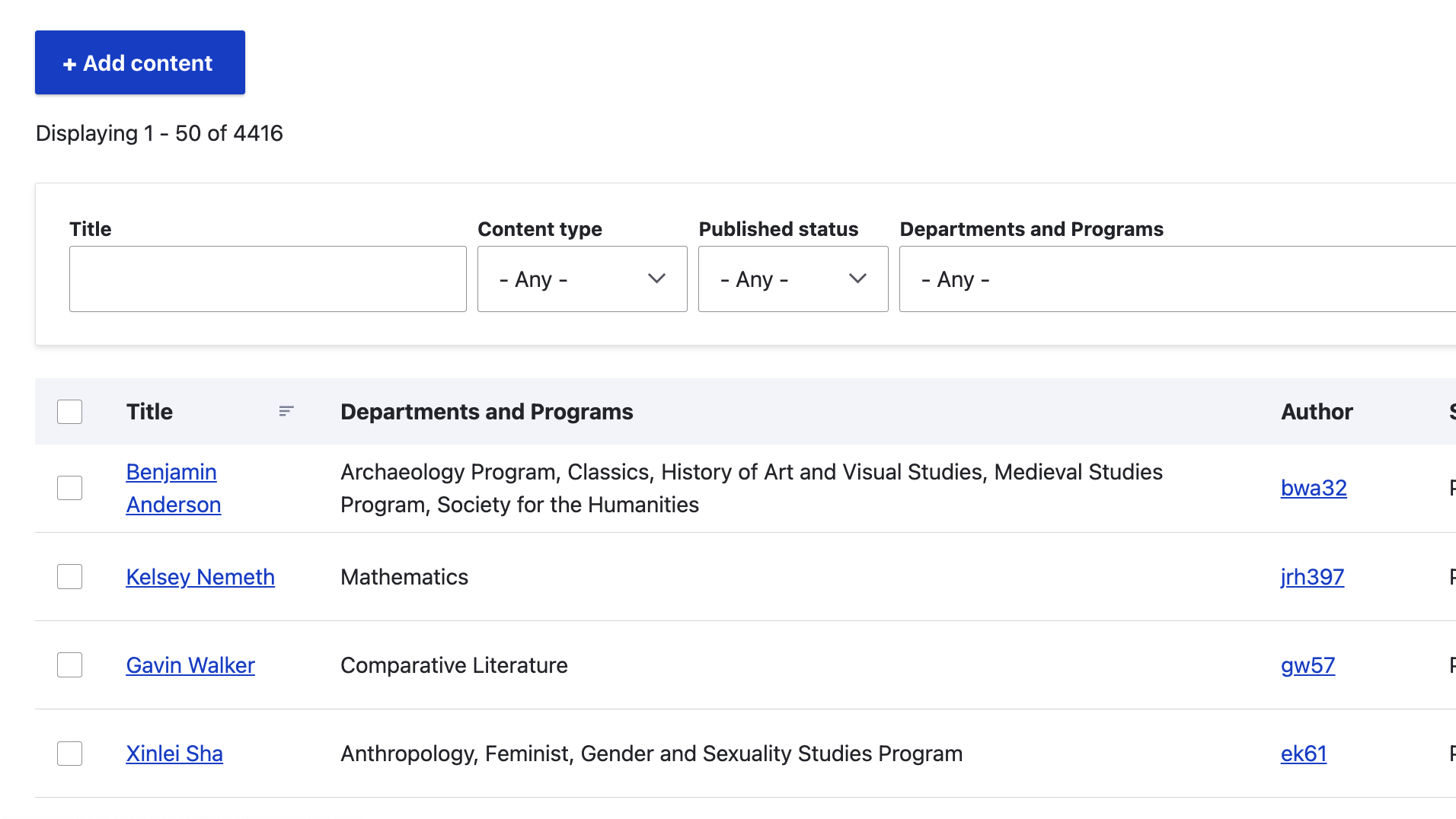
Task: Check the Kelsey Nemeth row checkbox
Action: point(69,577)
